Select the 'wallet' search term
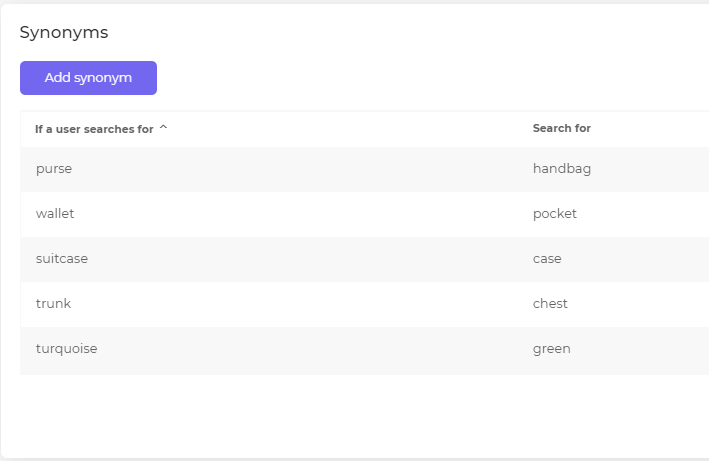 point(55,214)
